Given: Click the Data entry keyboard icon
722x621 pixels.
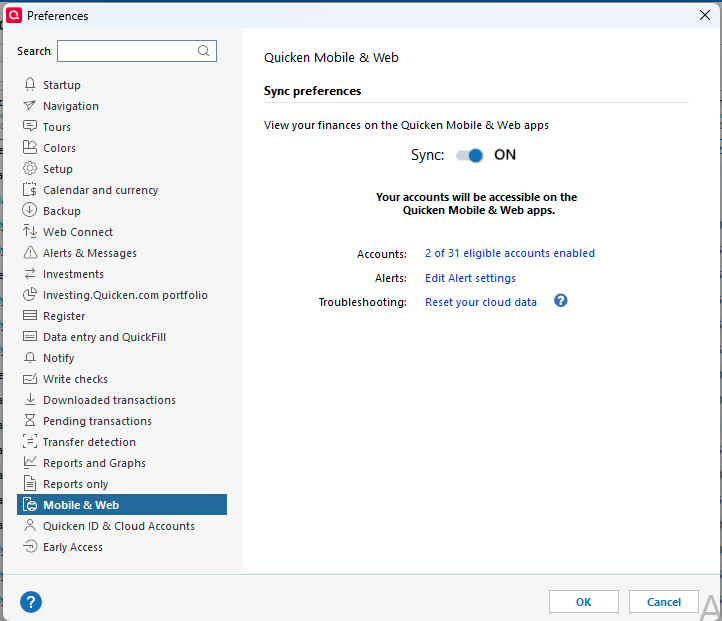Looking at the screenshot, I should [x=30, y=337].
